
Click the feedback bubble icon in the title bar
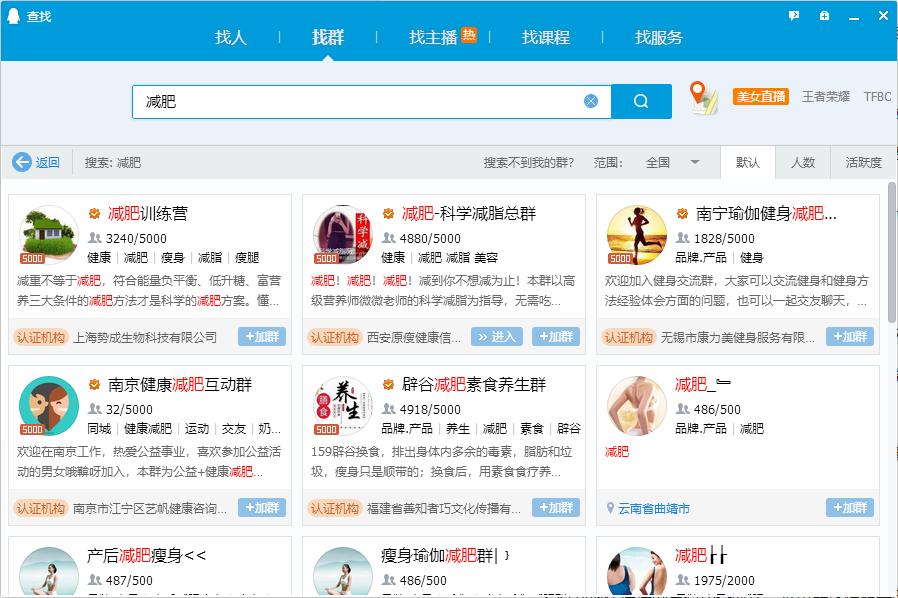[793, 15]
